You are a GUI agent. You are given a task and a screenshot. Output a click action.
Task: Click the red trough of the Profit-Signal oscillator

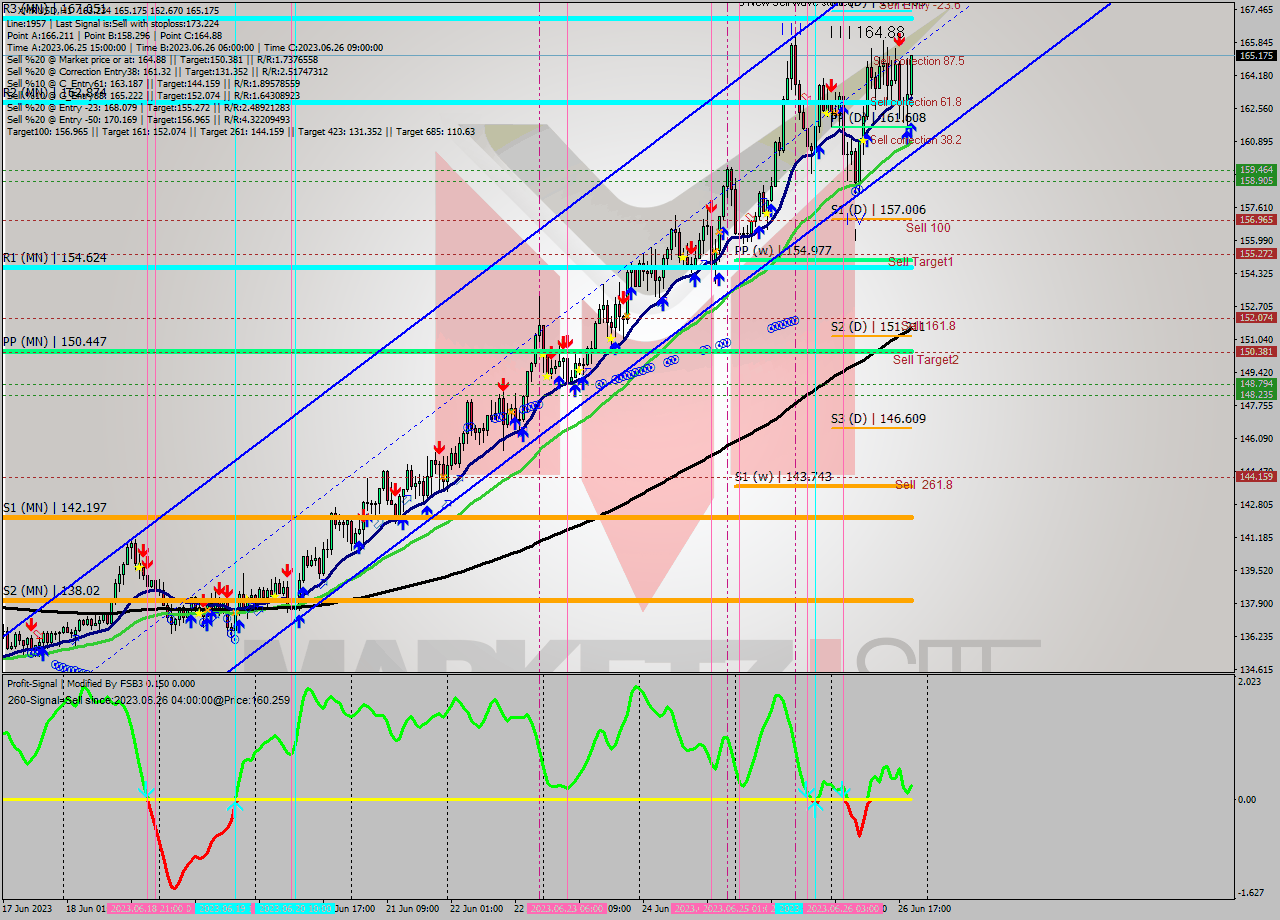pyautogui.click(x=174, y=885)
